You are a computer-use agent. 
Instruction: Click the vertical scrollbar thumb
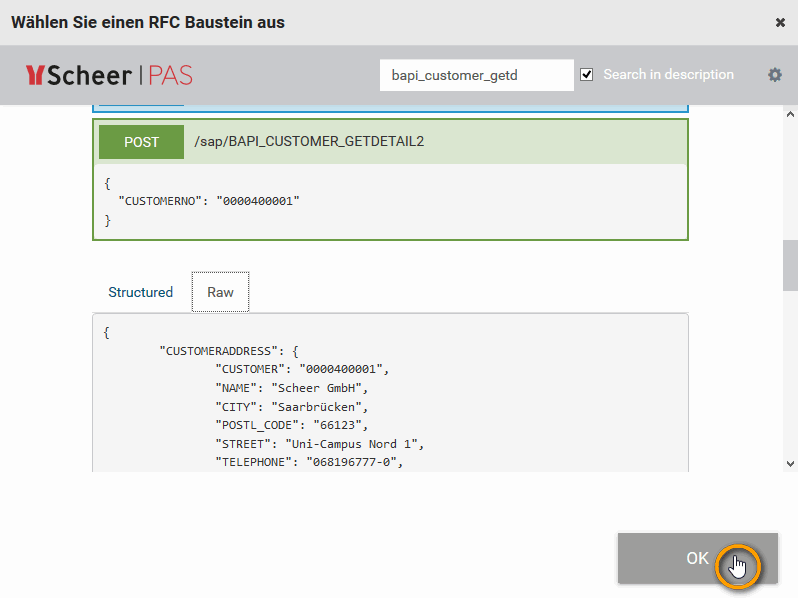790,263
